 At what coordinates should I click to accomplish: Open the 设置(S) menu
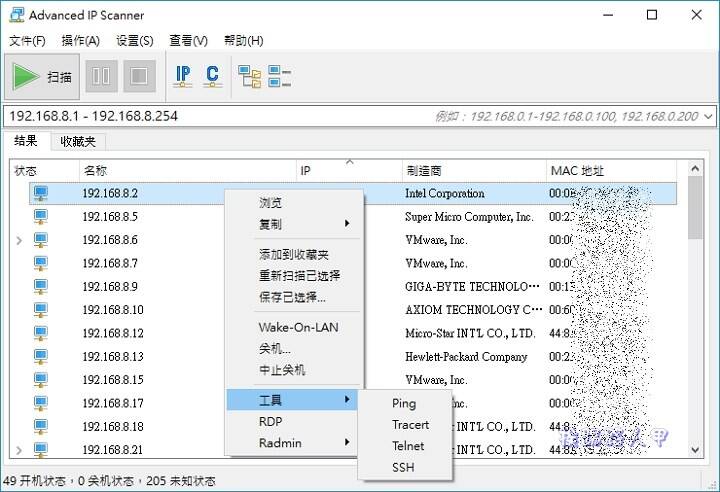pyautogui.click(x=135, y=41)
